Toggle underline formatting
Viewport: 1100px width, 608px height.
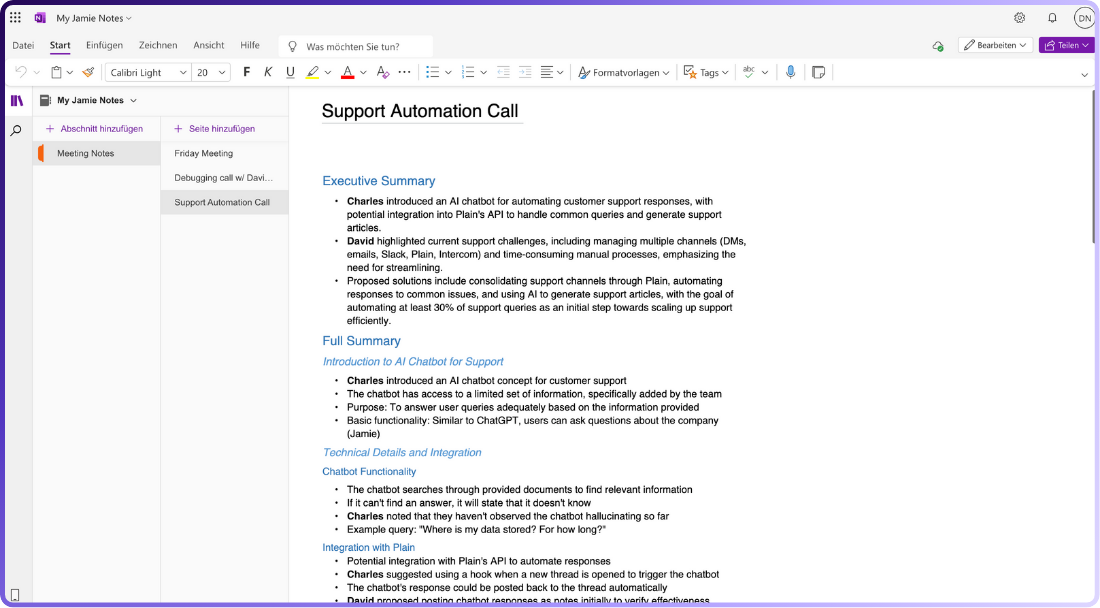(x=290, y=72)
